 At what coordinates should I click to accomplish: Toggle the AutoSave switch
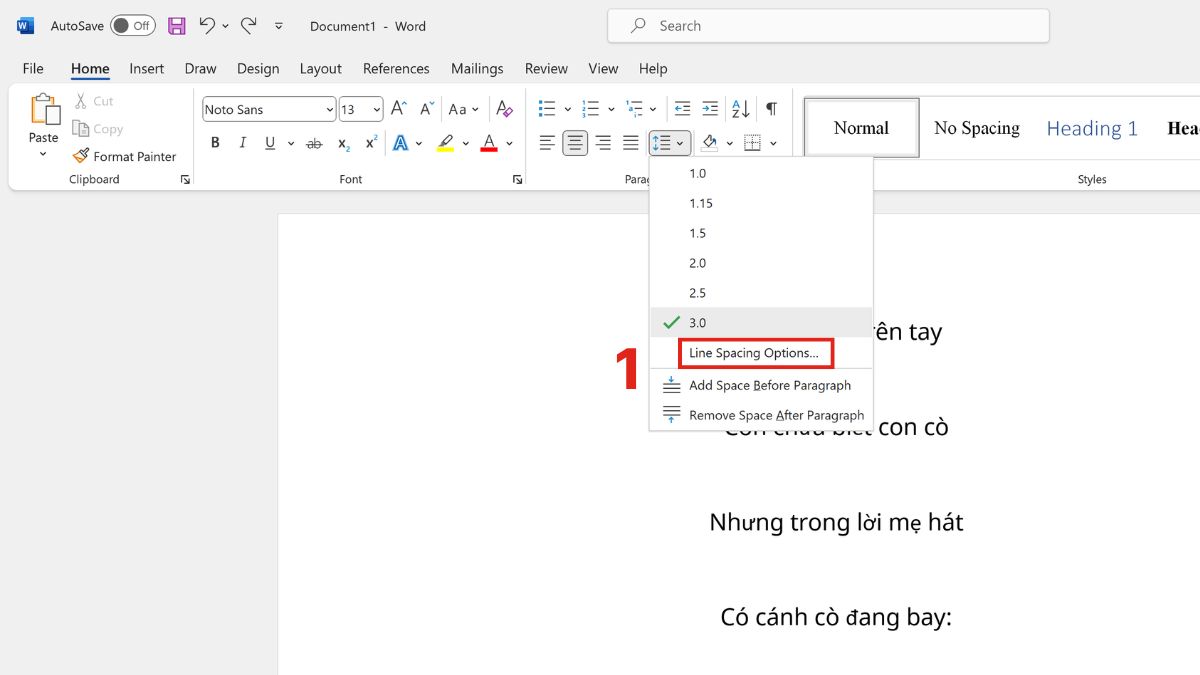(x=133, y=26)
